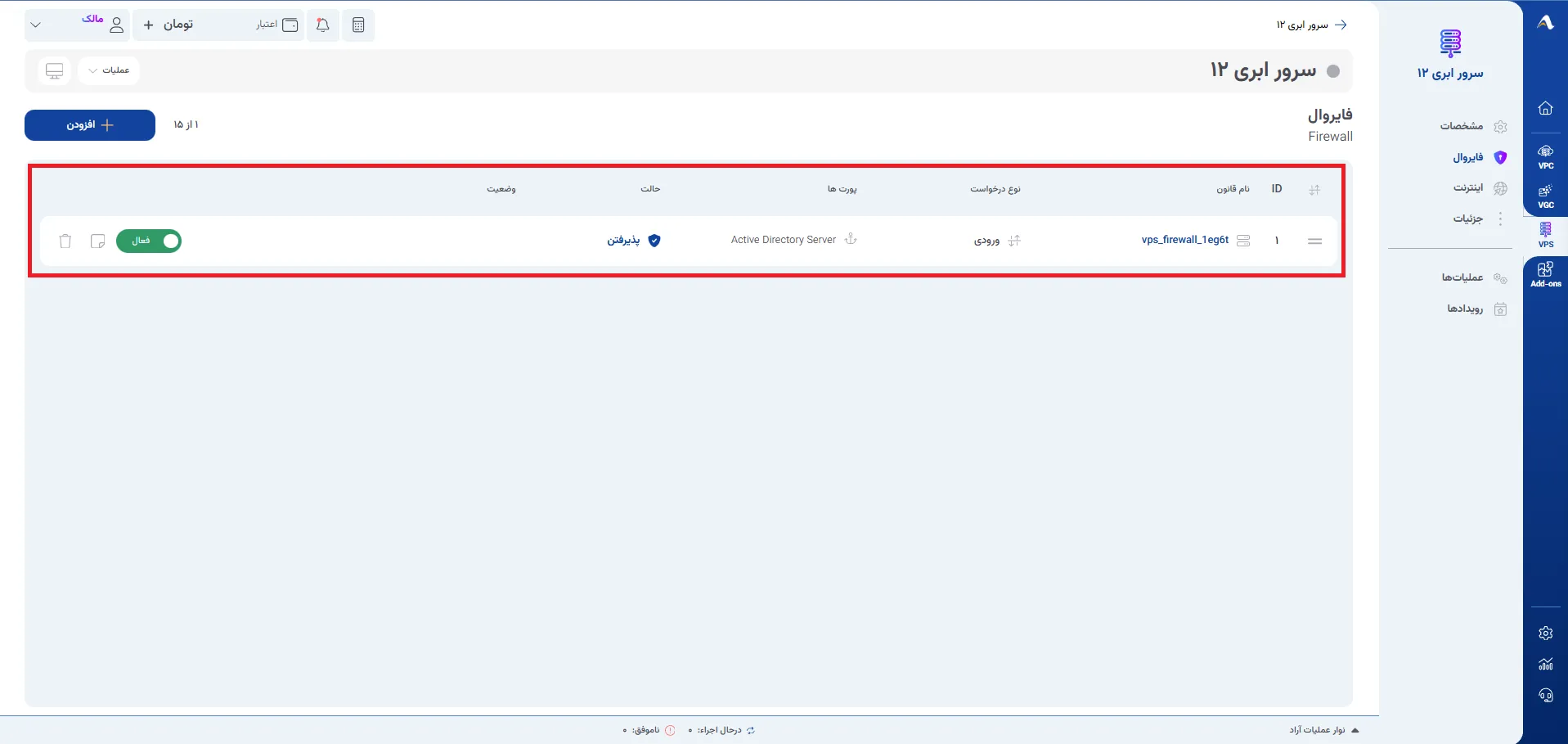Viewport: 1568px width, 744px height.
Task: Click the ۱ از ۱۵ counter text
Action: click(x=186, y=125)
